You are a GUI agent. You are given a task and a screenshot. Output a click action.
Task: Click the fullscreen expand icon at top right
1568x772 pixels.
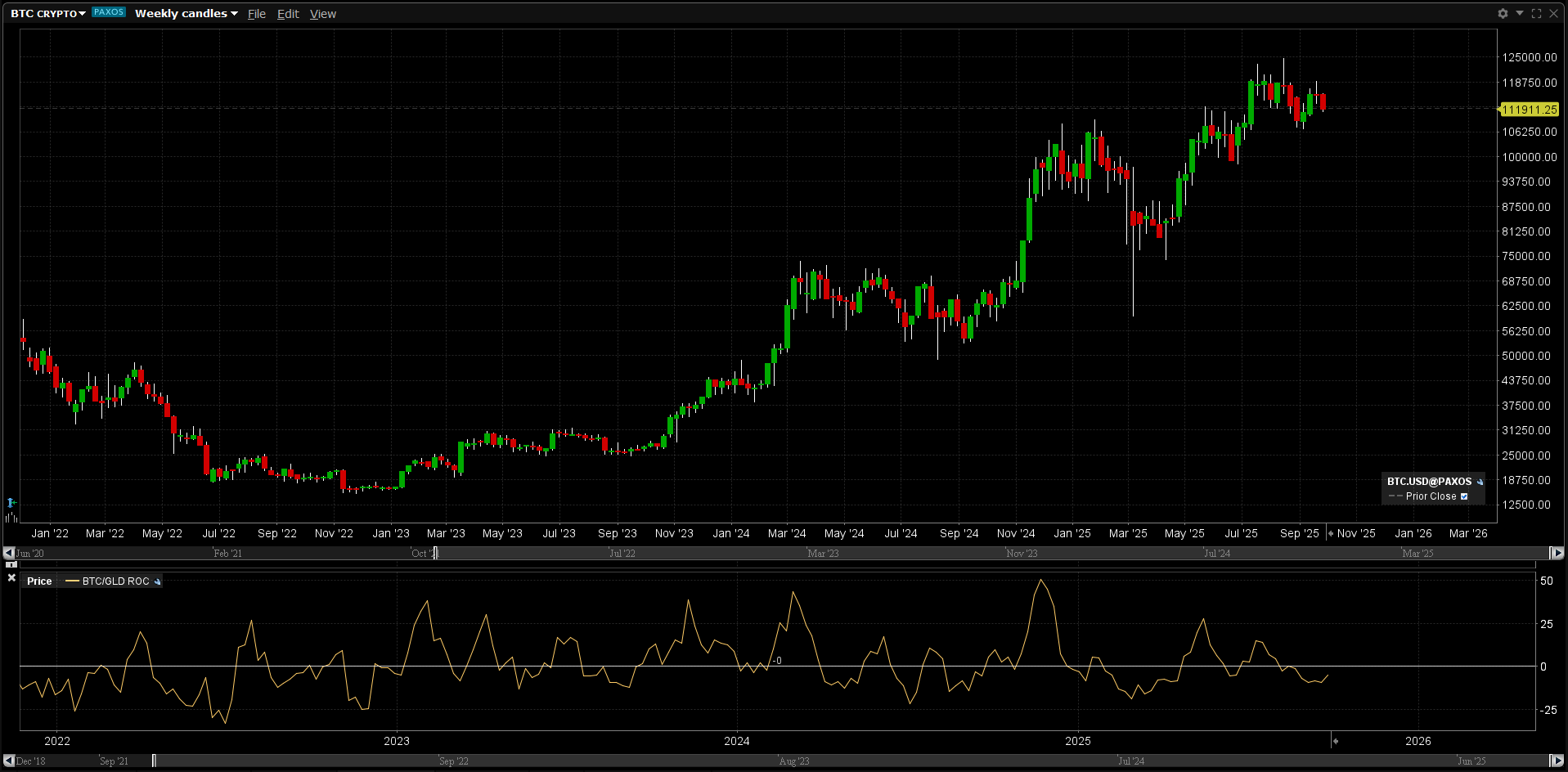pyautogui.click(x=1536, y=13)
